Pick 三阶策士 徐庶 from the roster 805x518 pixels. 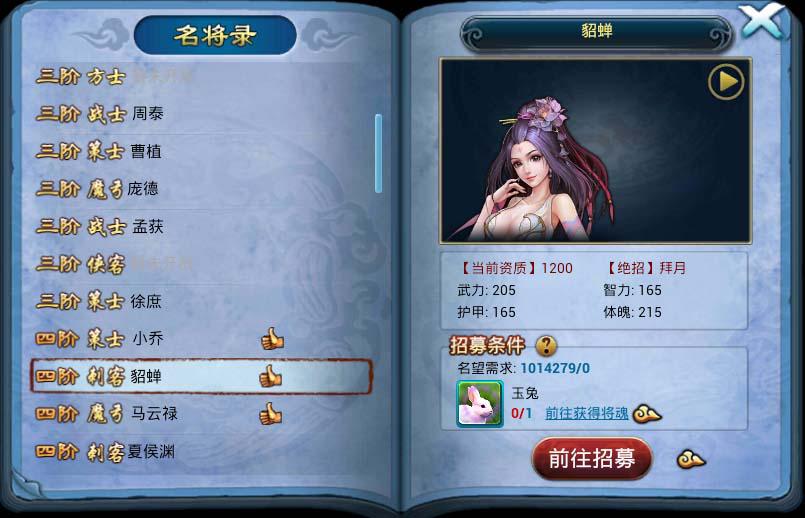pos(203,301)
